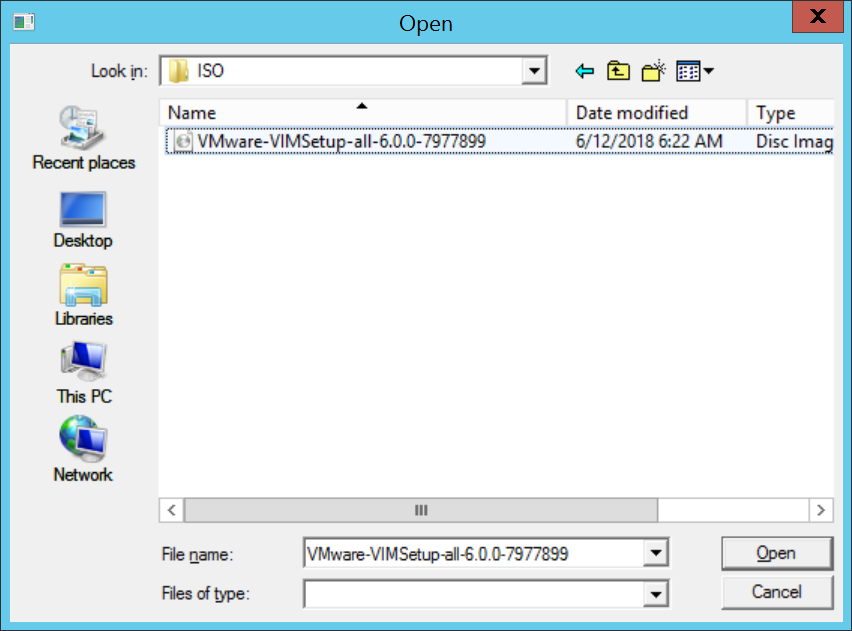Click the dialog system menu icon
This screenshot has height=631, width=852.
[24, 22]
